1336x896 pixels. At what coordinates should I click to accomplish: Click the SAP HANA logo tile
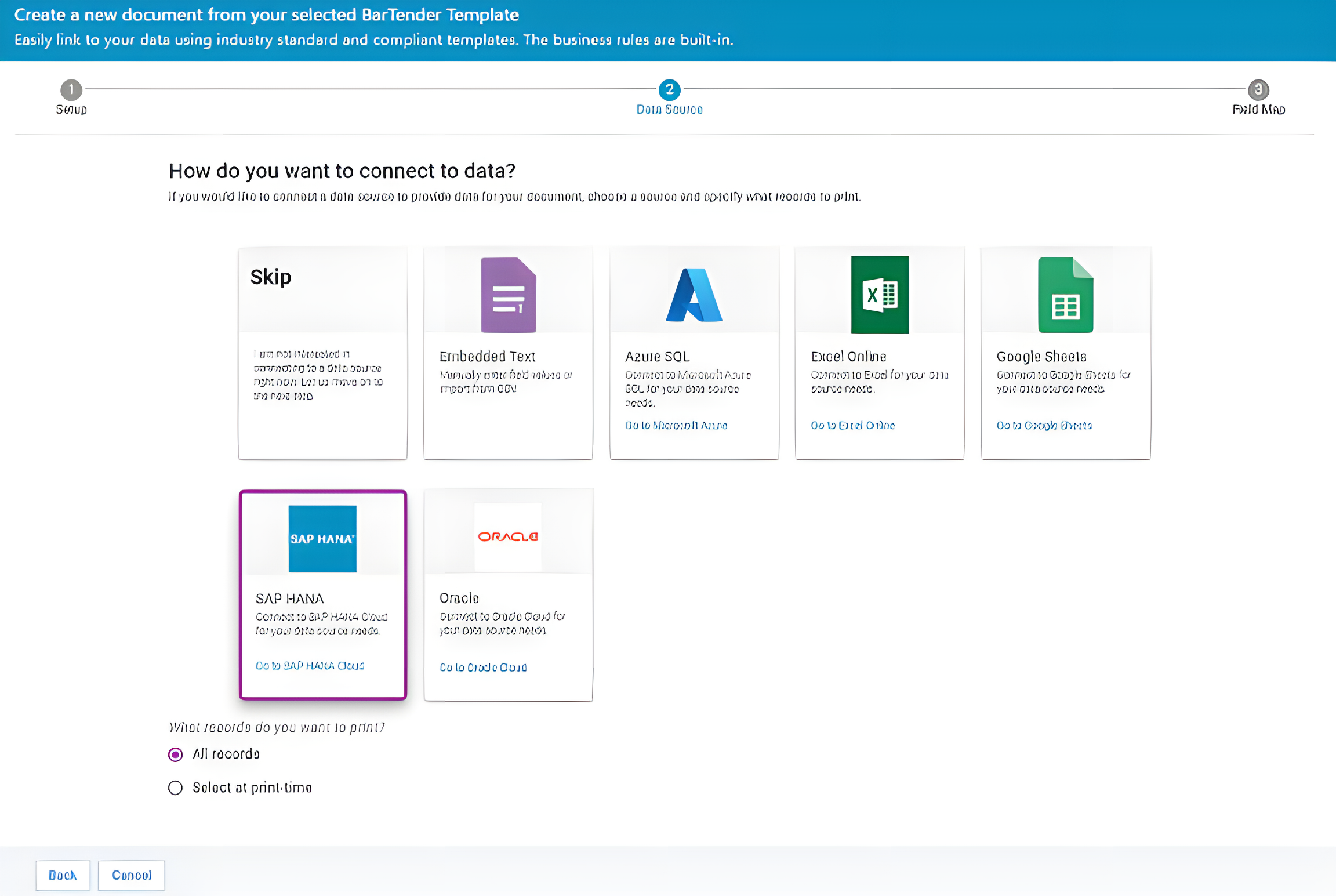(x=322, y=538)
